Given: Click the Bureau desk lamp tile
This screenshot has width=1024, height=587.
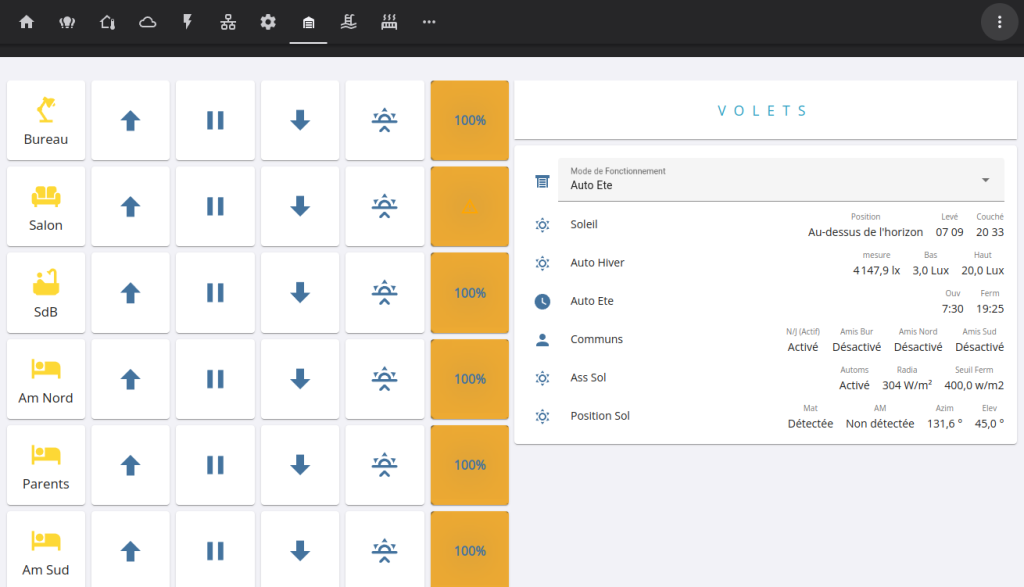Looking at the screenshot, I should click(x=46, y=120).
